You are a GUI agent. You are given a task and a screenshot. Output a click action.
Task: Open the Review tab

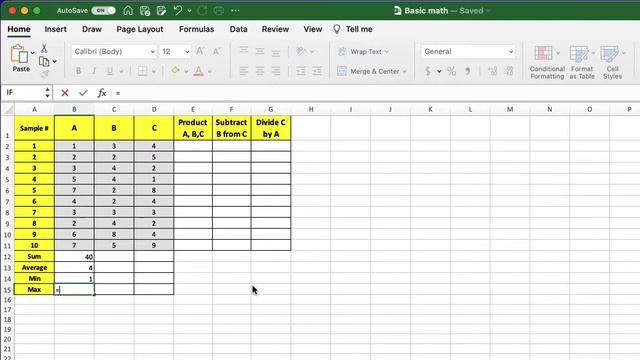(276, 29)
